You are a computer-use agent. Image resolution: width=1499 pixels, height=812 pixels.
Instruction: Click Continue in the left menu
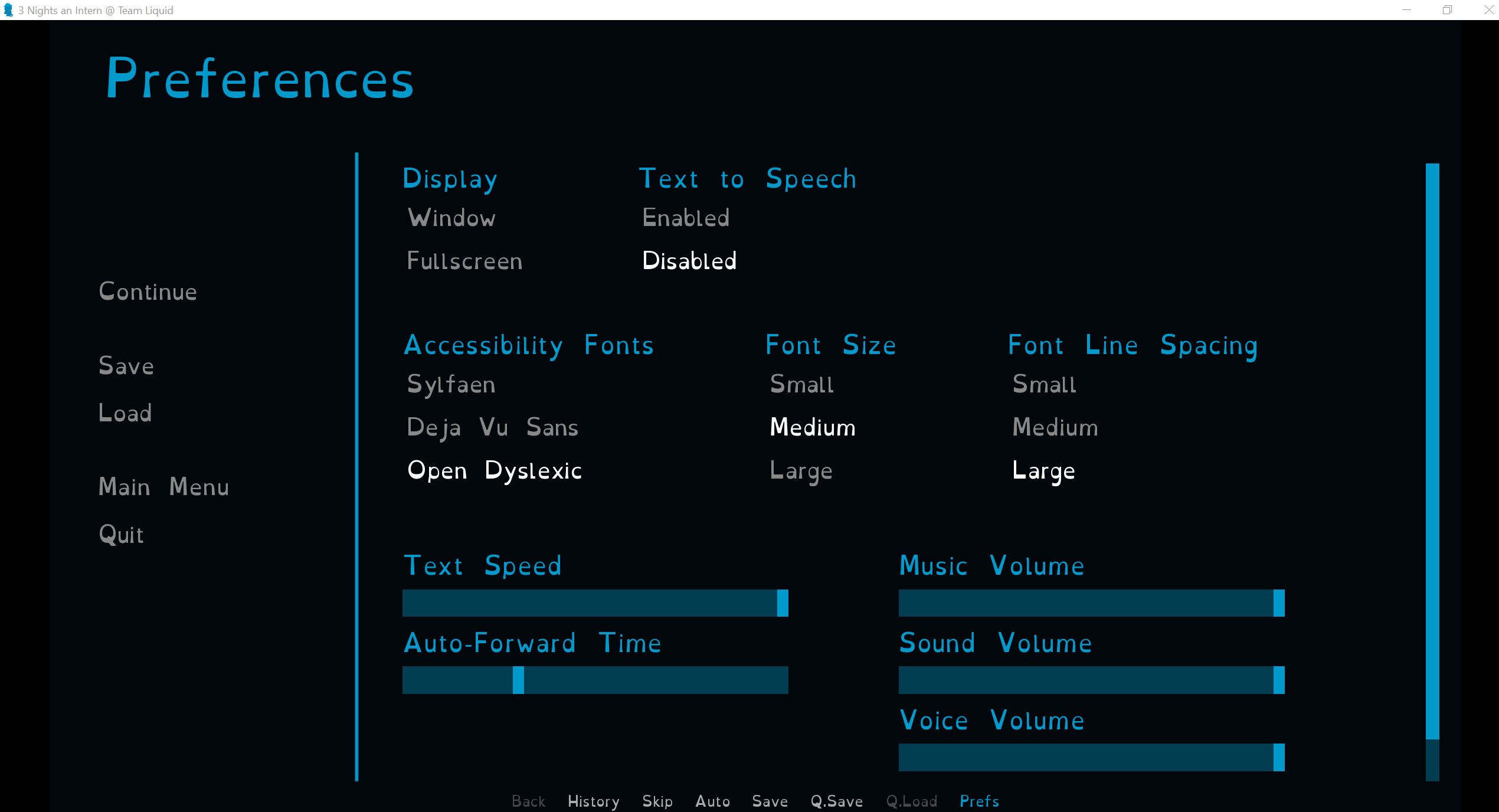point(148,292)
